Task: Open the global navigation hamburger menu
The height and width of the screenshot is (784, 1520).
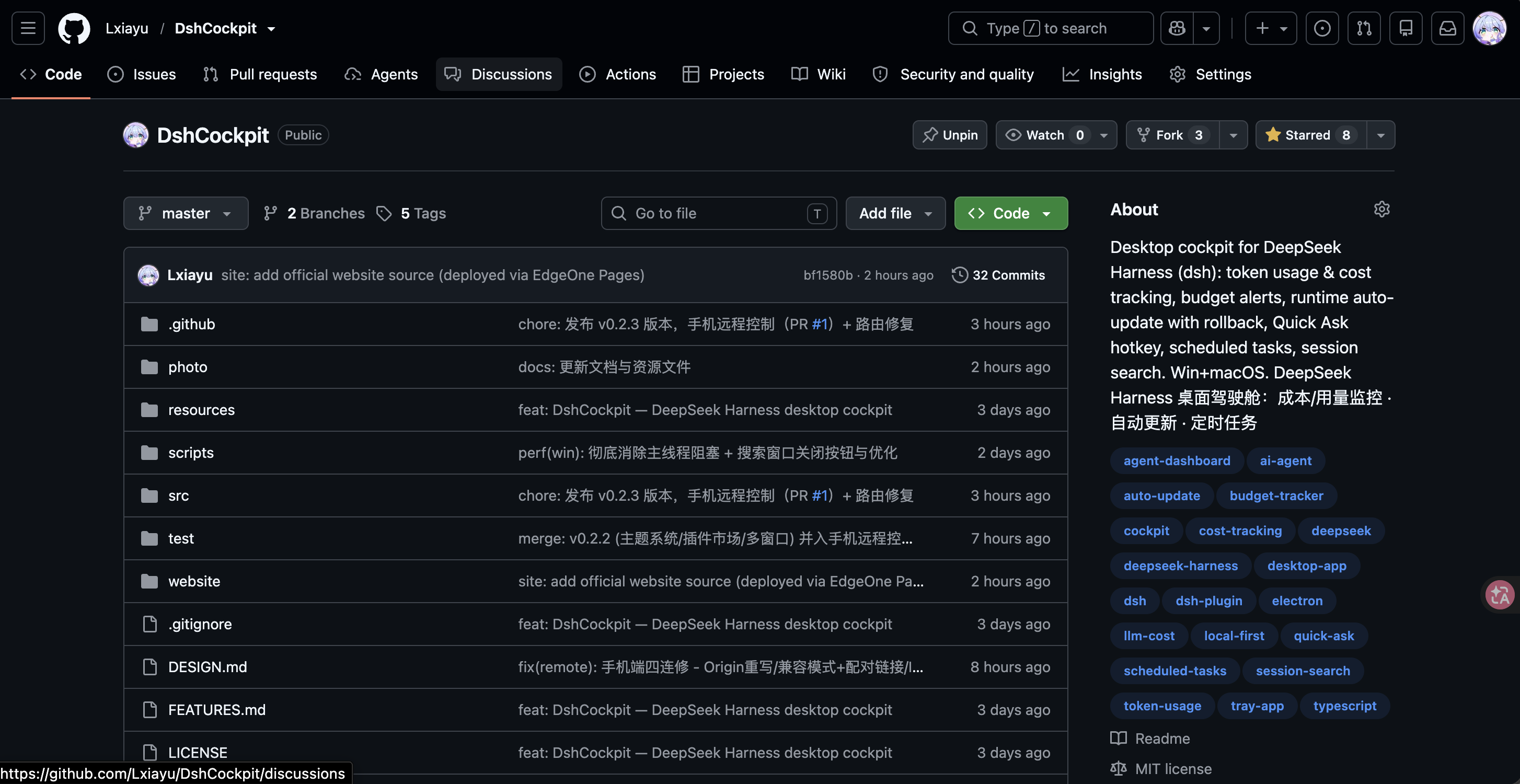Action: coord(28,28)
